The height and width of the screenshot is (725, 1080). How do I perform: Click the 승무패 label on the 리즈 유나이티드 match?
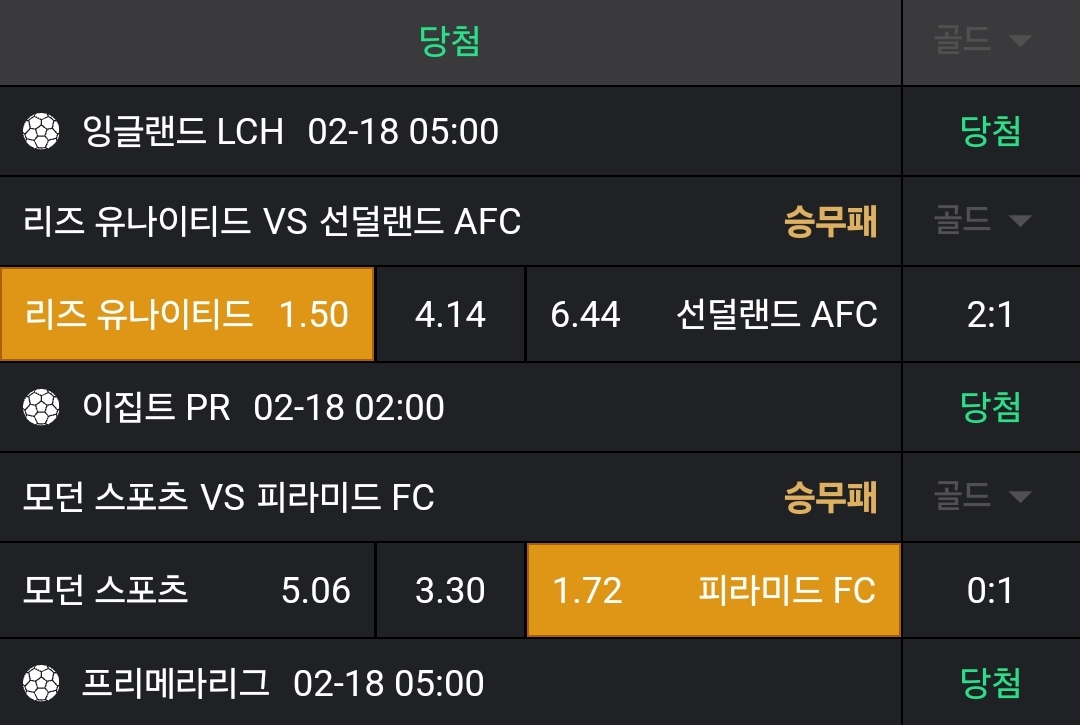(x=830, y=221)
